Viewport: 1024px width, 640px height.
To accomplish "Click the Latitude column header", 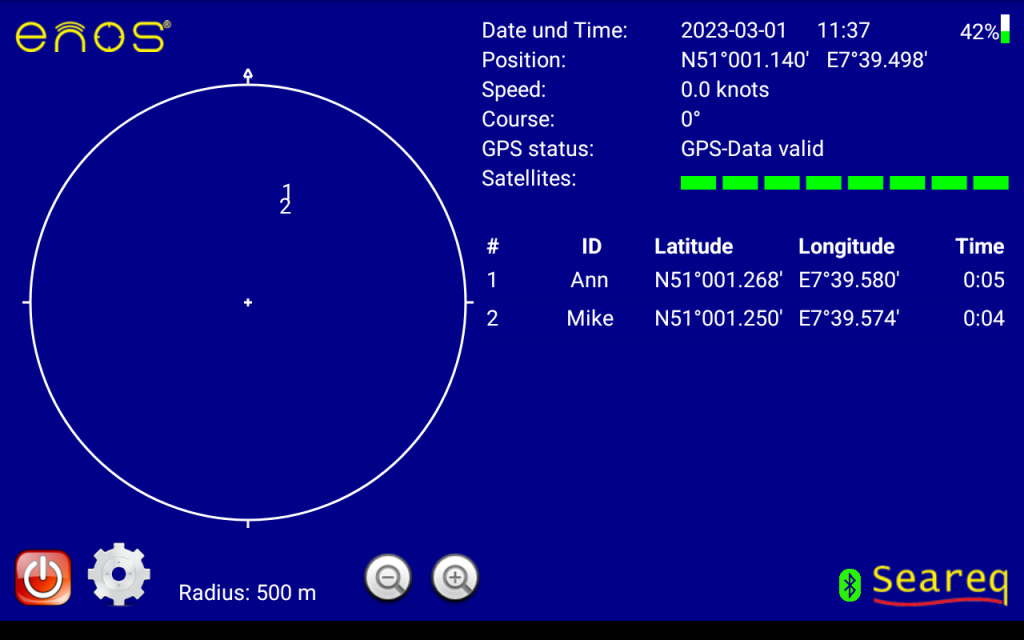I will pos(693,246).
